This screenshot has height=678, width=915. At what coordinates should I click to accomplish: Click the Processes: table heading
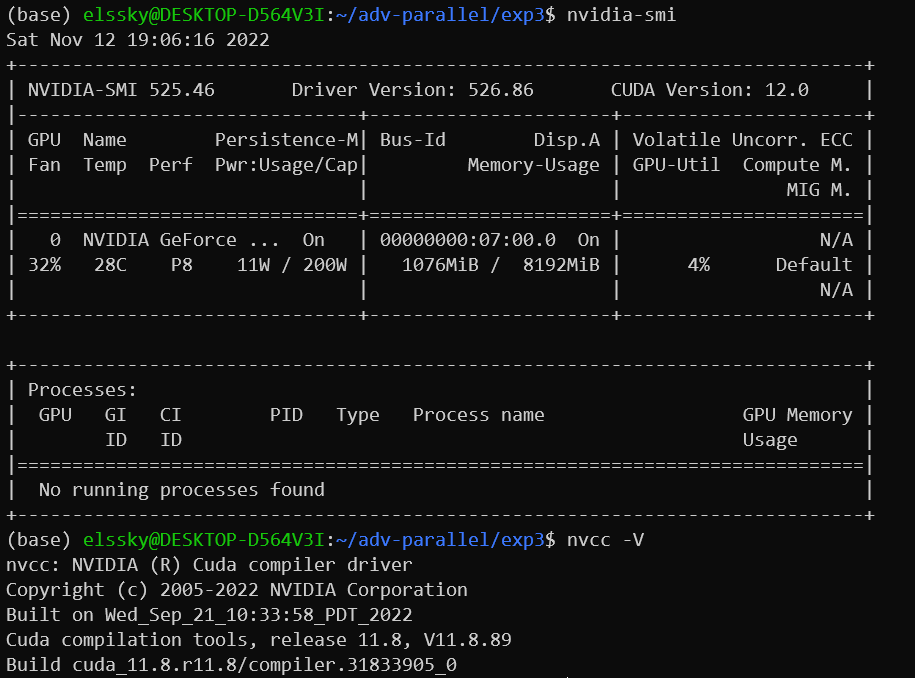[x=82, y=390]
